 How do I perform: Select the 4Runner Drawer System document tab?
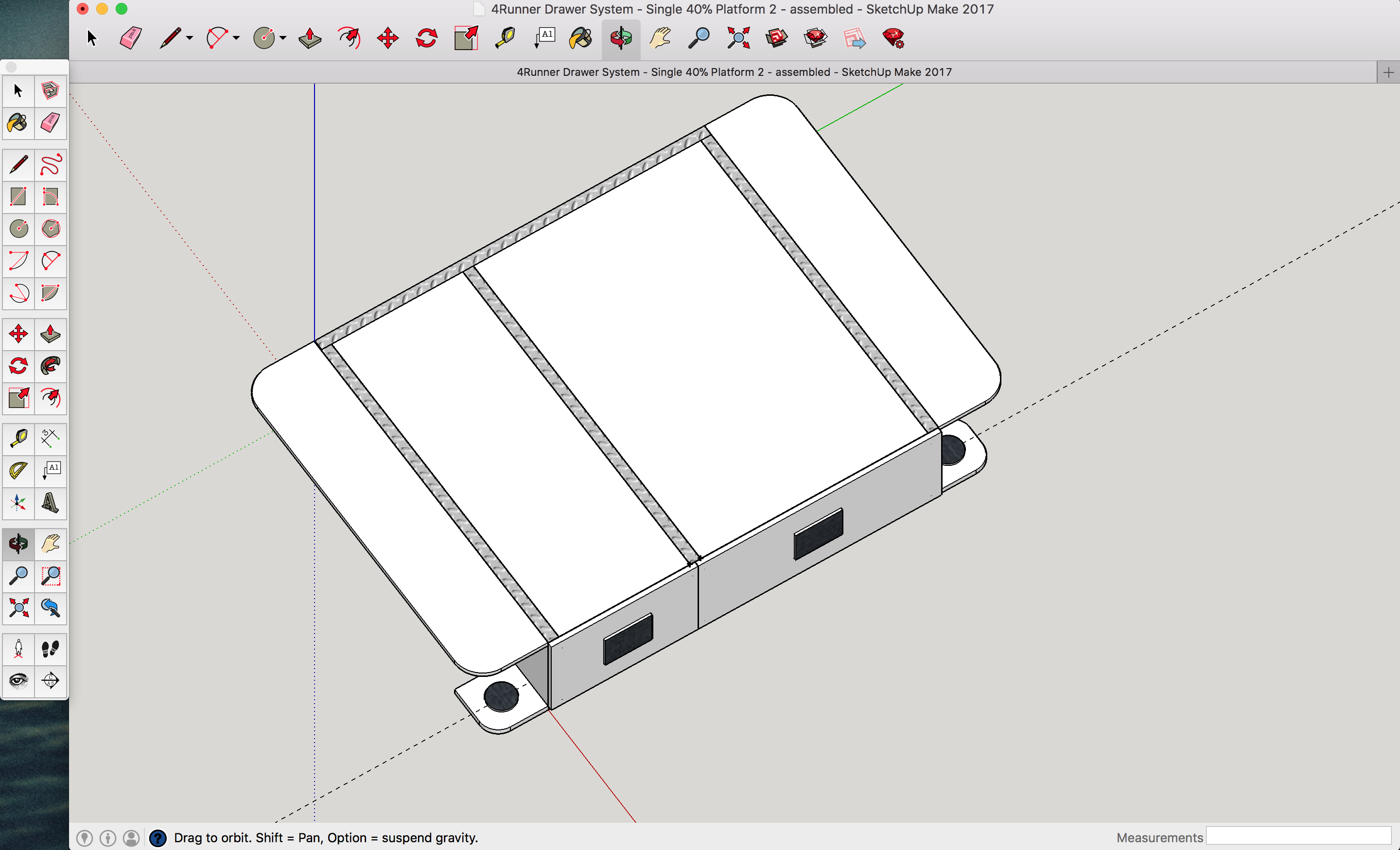coord(734,72)
